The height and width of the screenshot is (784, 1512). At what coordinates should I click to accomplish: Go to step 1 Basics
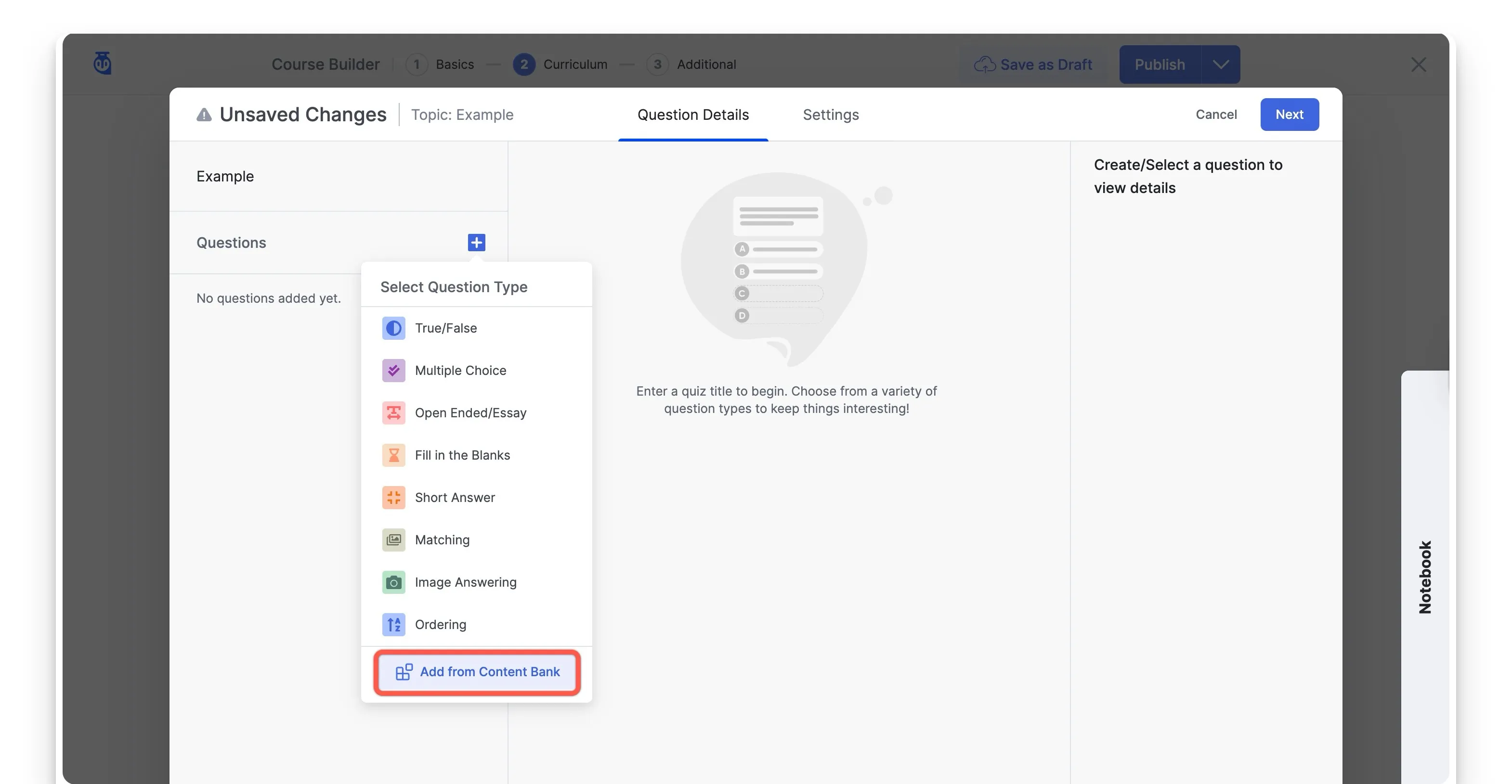[440, 64]
